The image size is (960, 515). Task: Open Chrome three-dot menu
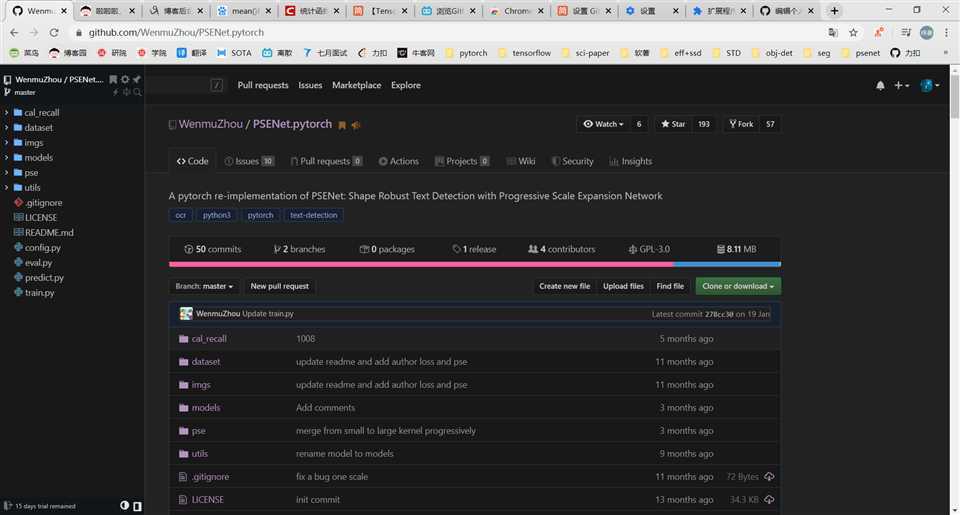947,32
